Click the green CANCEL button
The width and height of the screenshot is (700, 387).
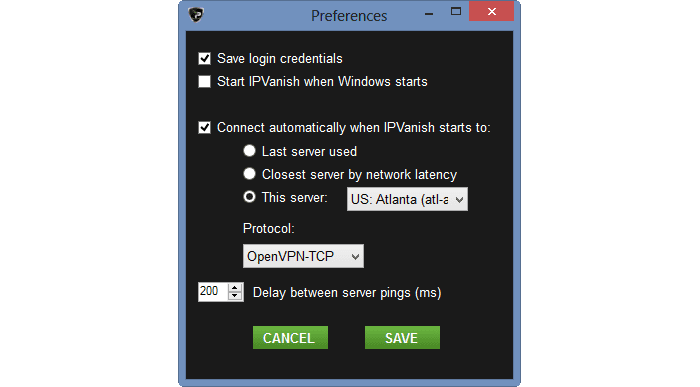290,337
